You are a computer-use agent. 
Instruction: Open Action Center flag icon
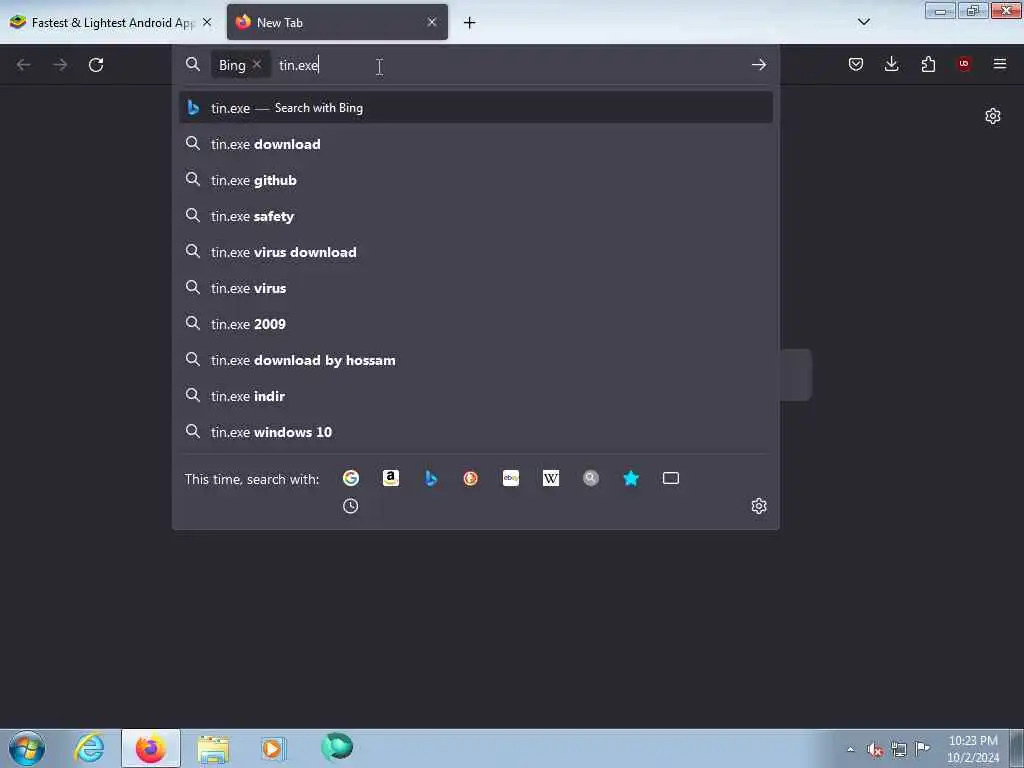pos(922,748)
